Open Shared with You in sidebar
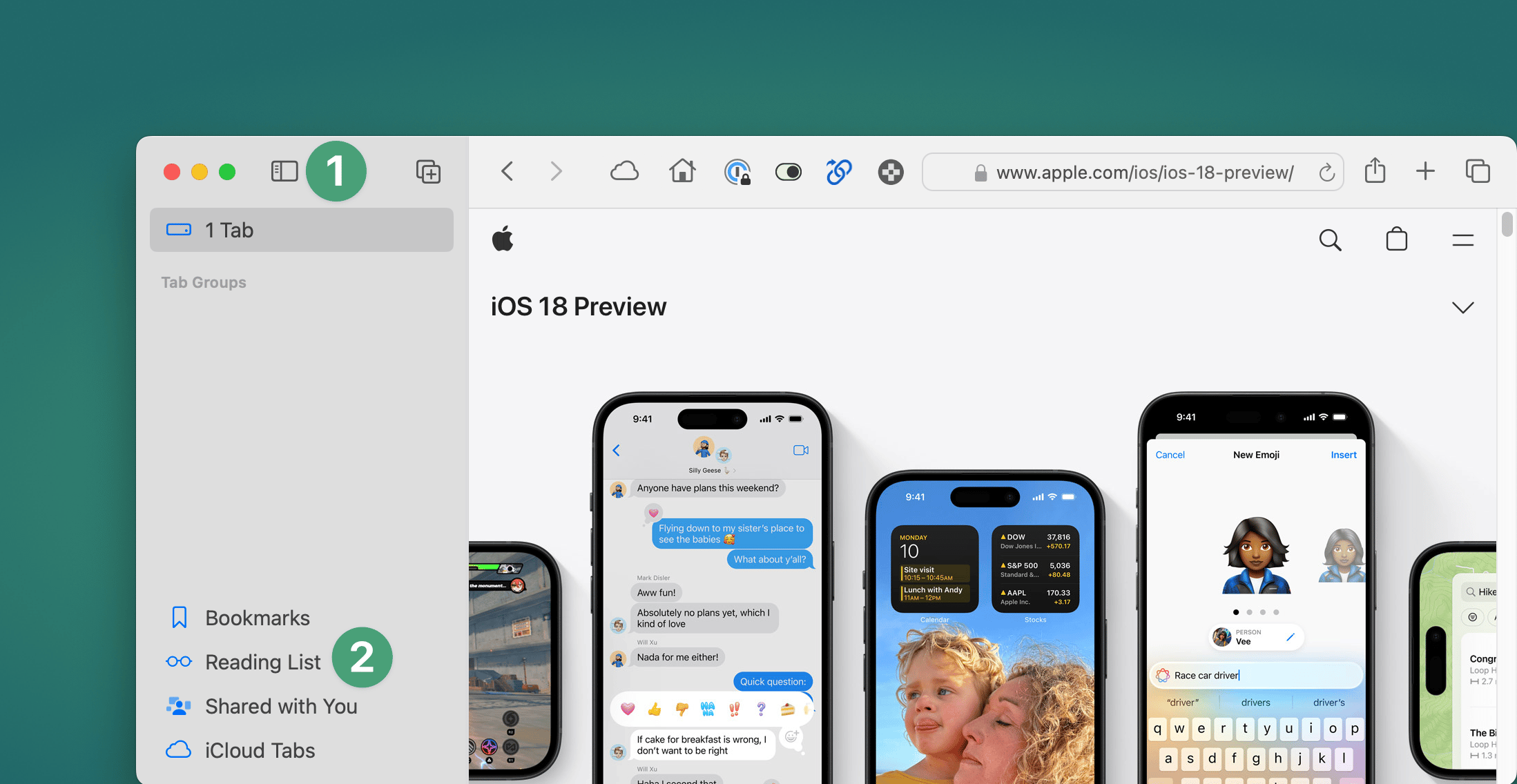 262,706
